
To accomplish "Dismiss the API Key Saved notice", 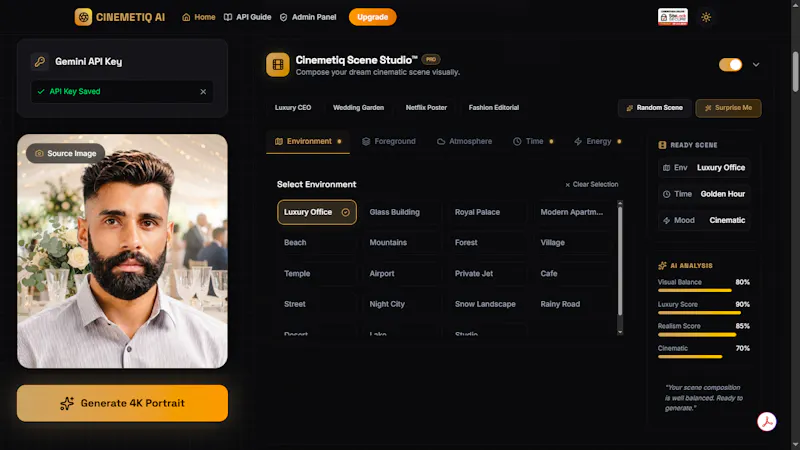I will pos(203,92).
